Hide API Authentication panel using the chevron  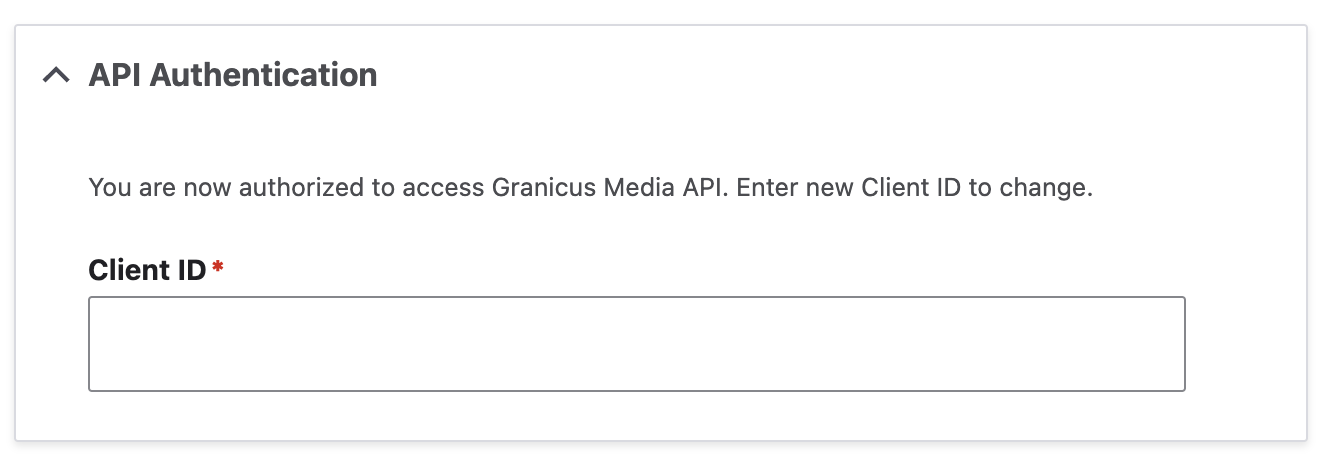coord(56,75)
